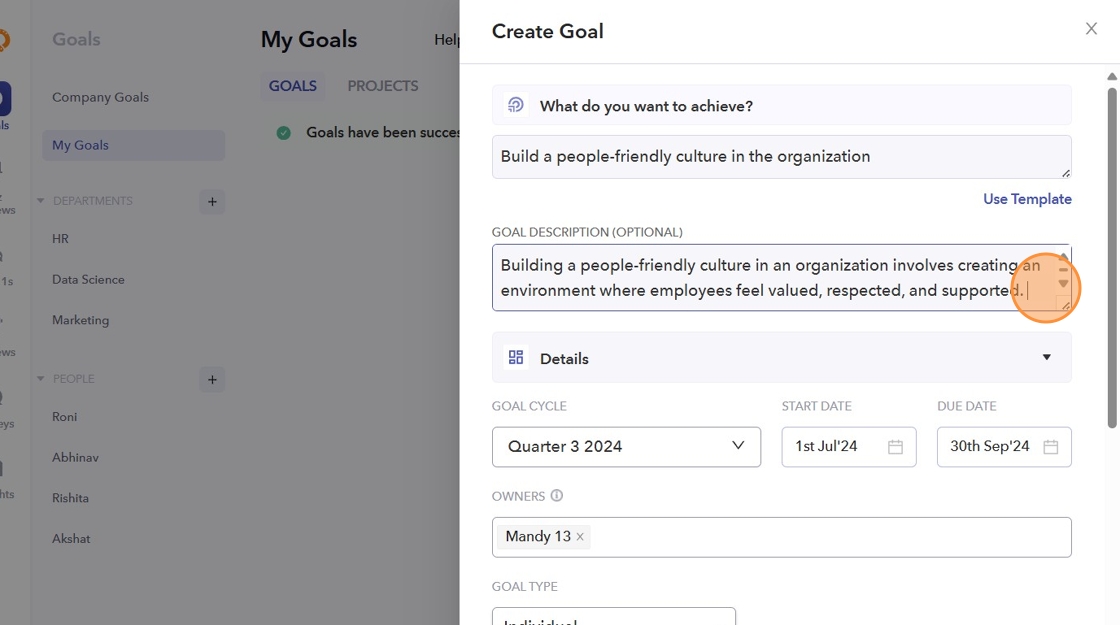This screenshot has height=625, width=1120.
Task: Close the Create Goal panel
Action: pyautogui.click(x=1091, y=29)
